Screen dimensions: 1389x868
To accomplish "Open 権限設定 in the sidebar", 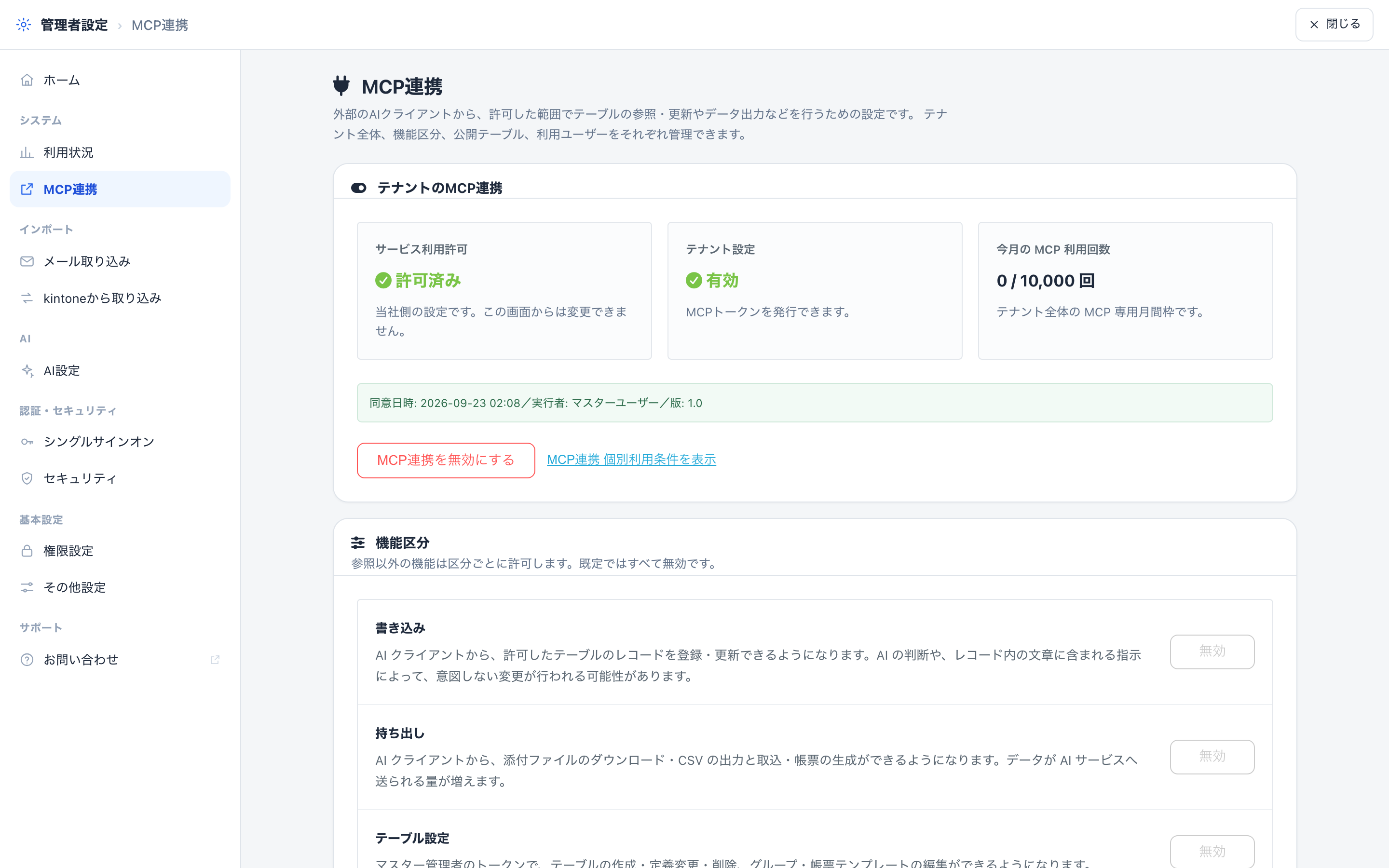I will (x=120, y=551).
